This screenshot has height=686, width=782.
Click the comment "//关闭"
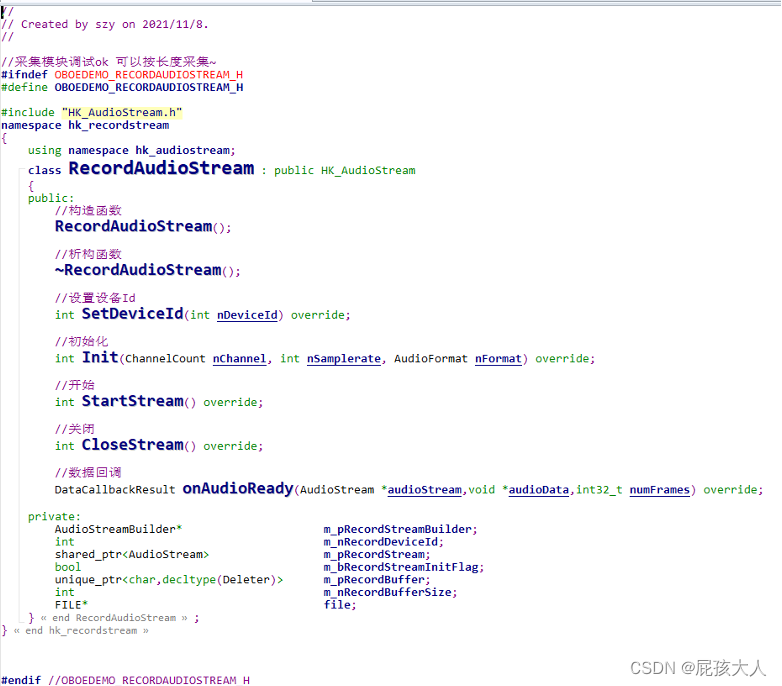(x=75, y=429)
